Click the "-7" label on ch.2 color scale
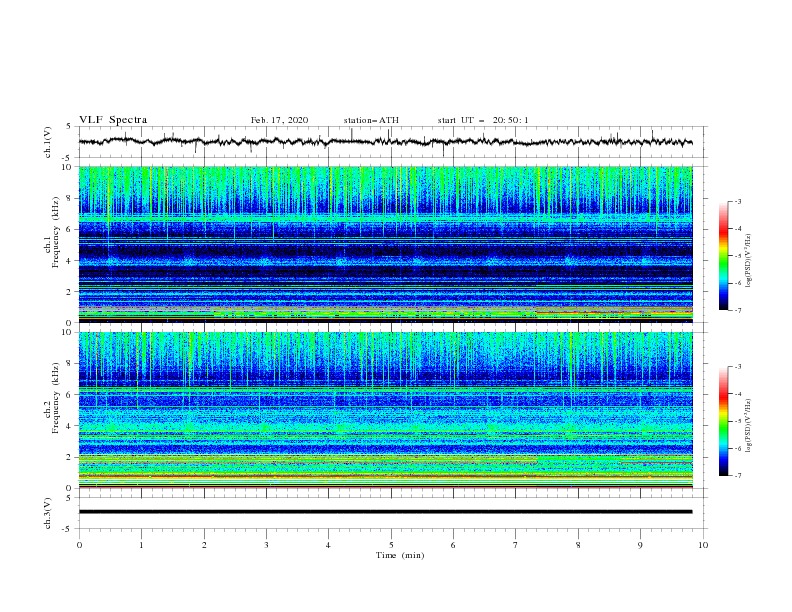 (x=737, y=476)
